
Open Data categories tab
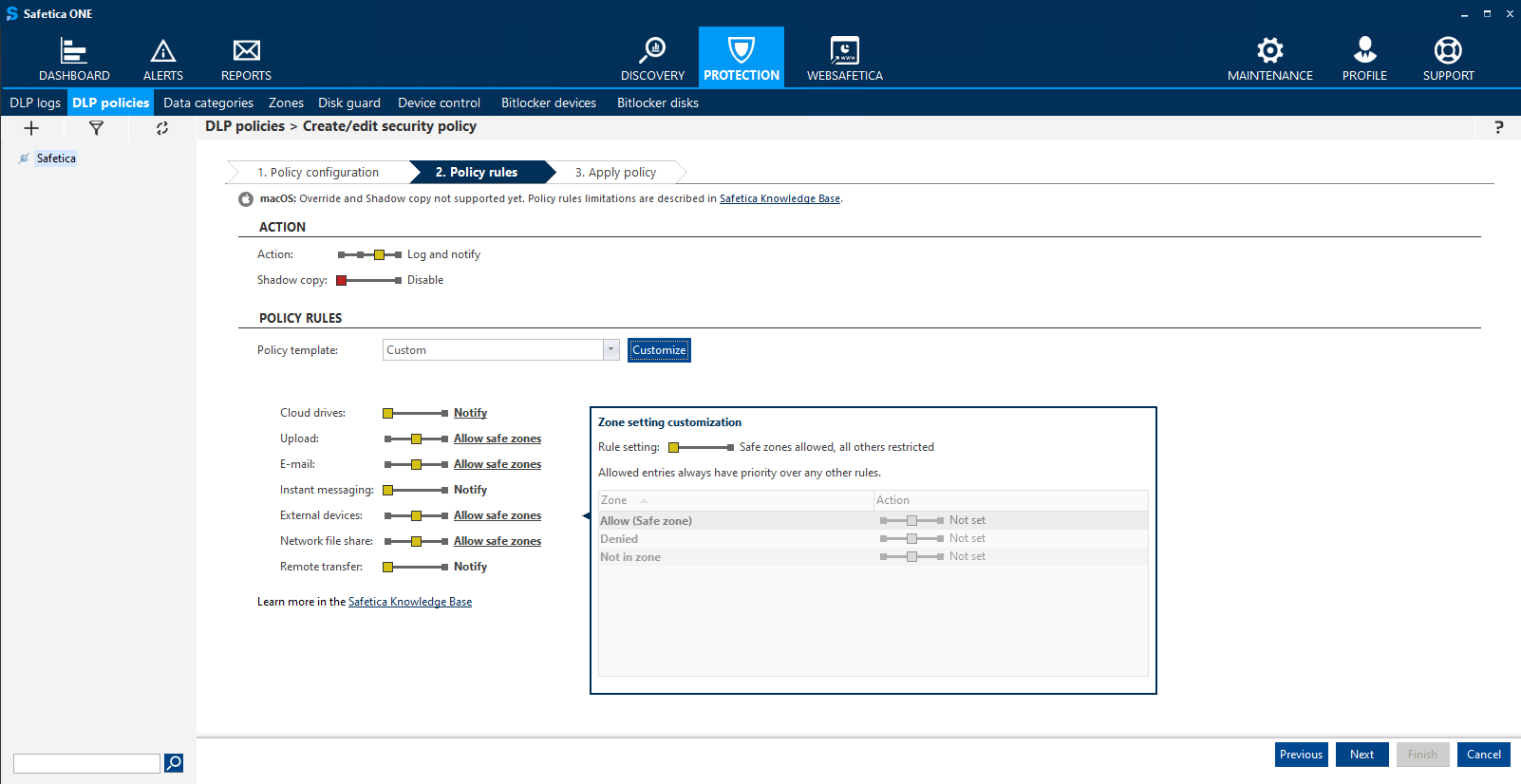(208, 103)
